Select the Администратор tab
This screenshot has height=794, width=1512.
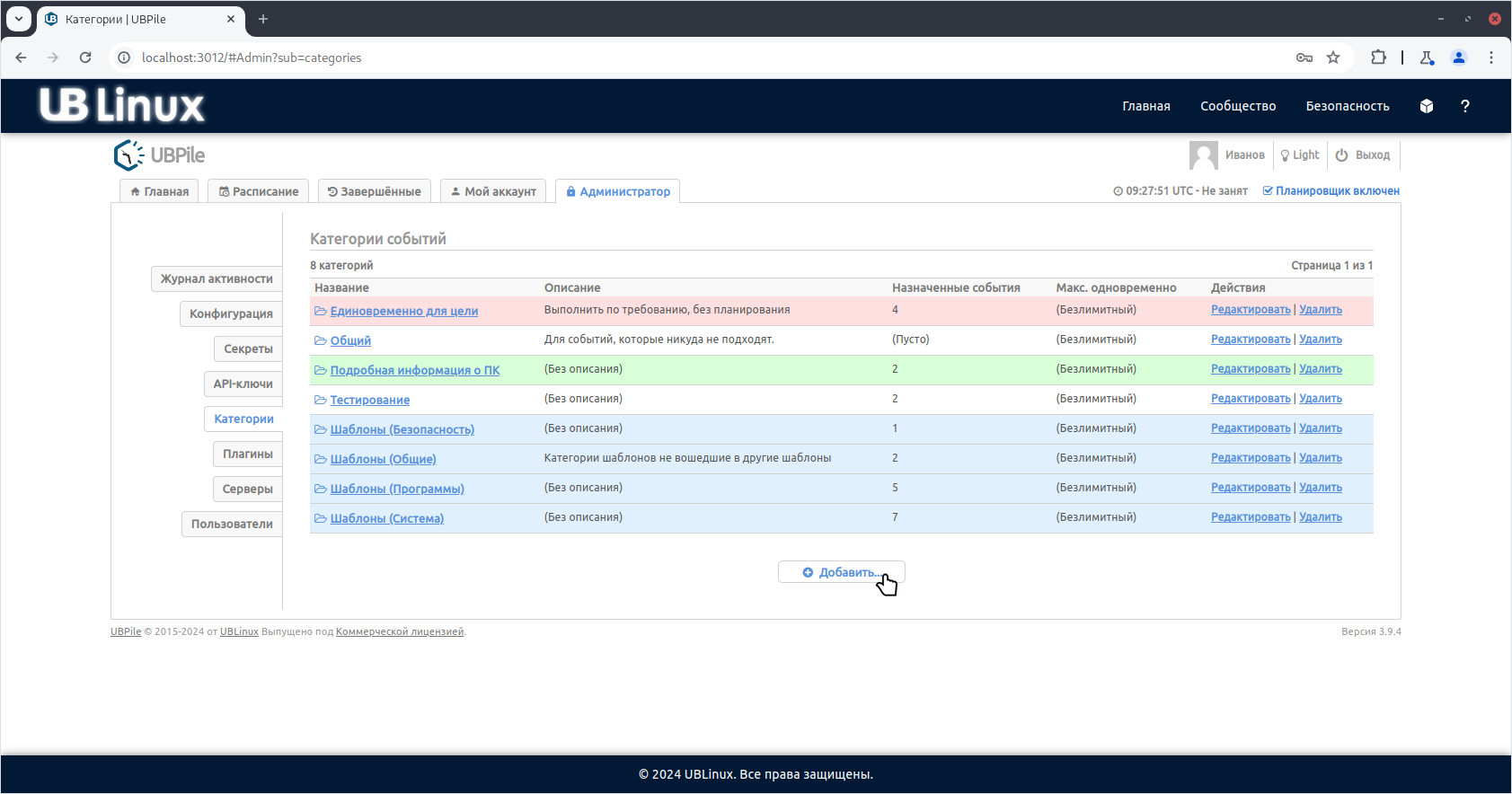(618, 191)
